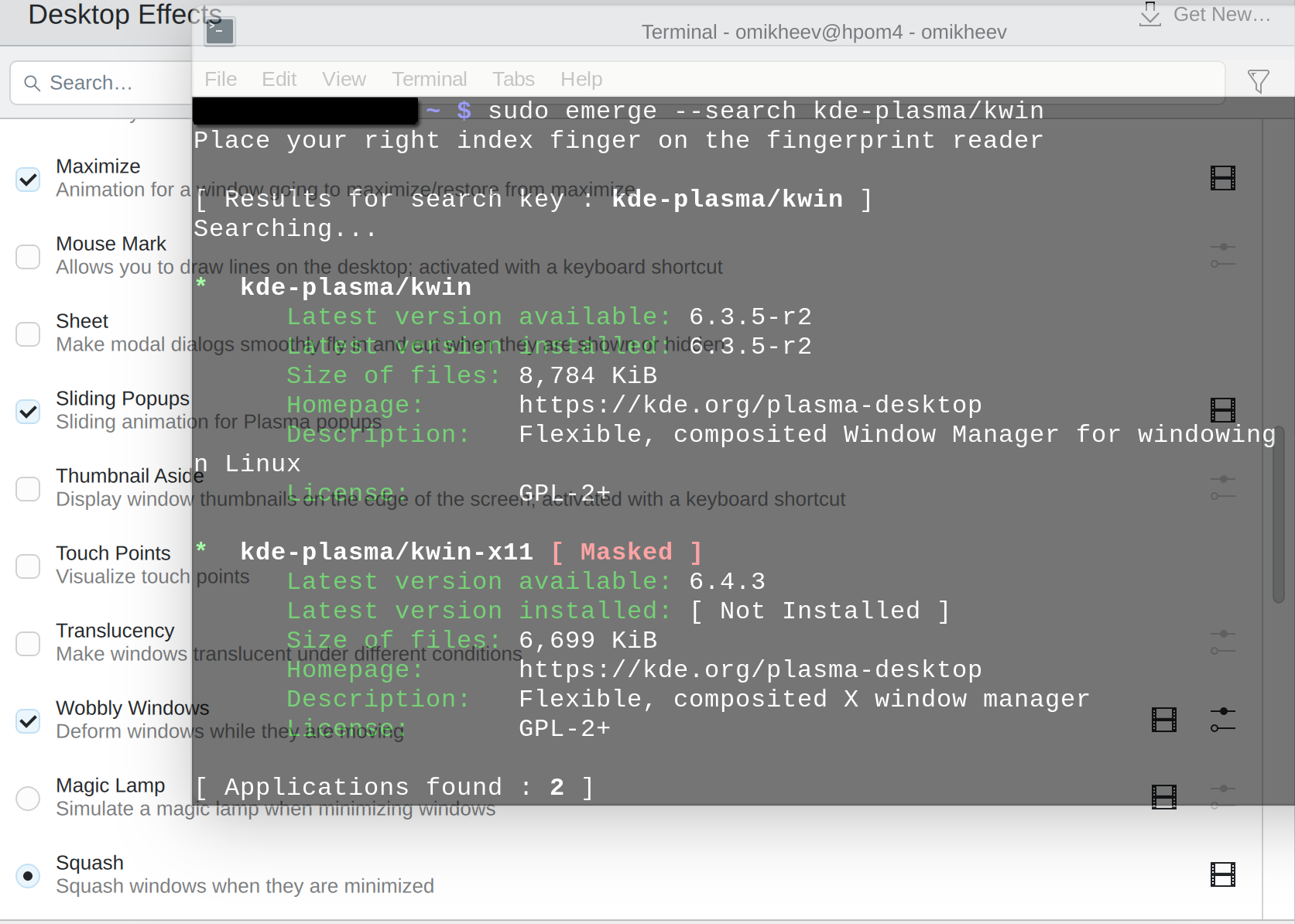The image size is (1295, 924).
Task: Enable the Translucency checkbox
Action: tap(28, 643)
